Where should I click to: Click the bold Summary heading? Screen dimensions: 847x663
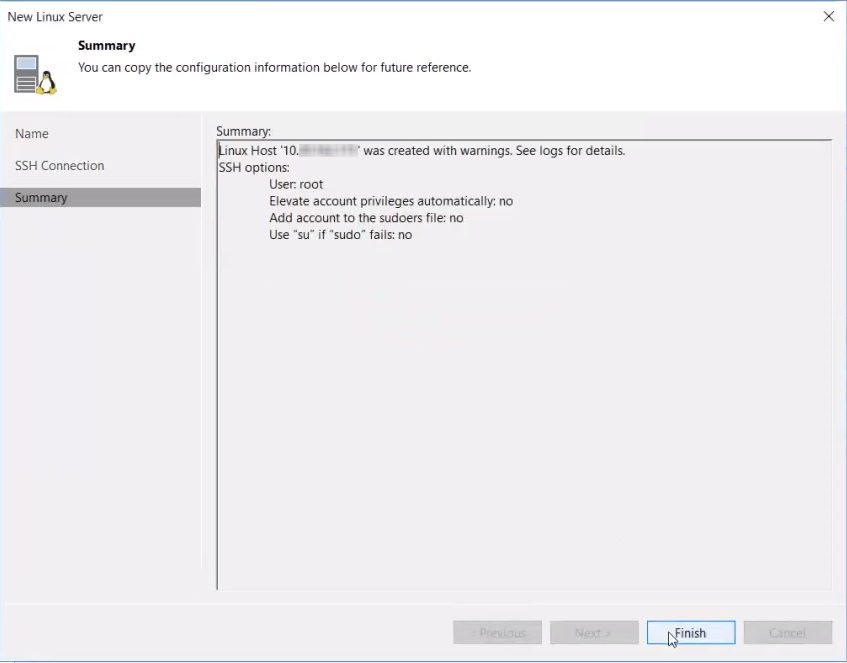[x=106, y=46]
